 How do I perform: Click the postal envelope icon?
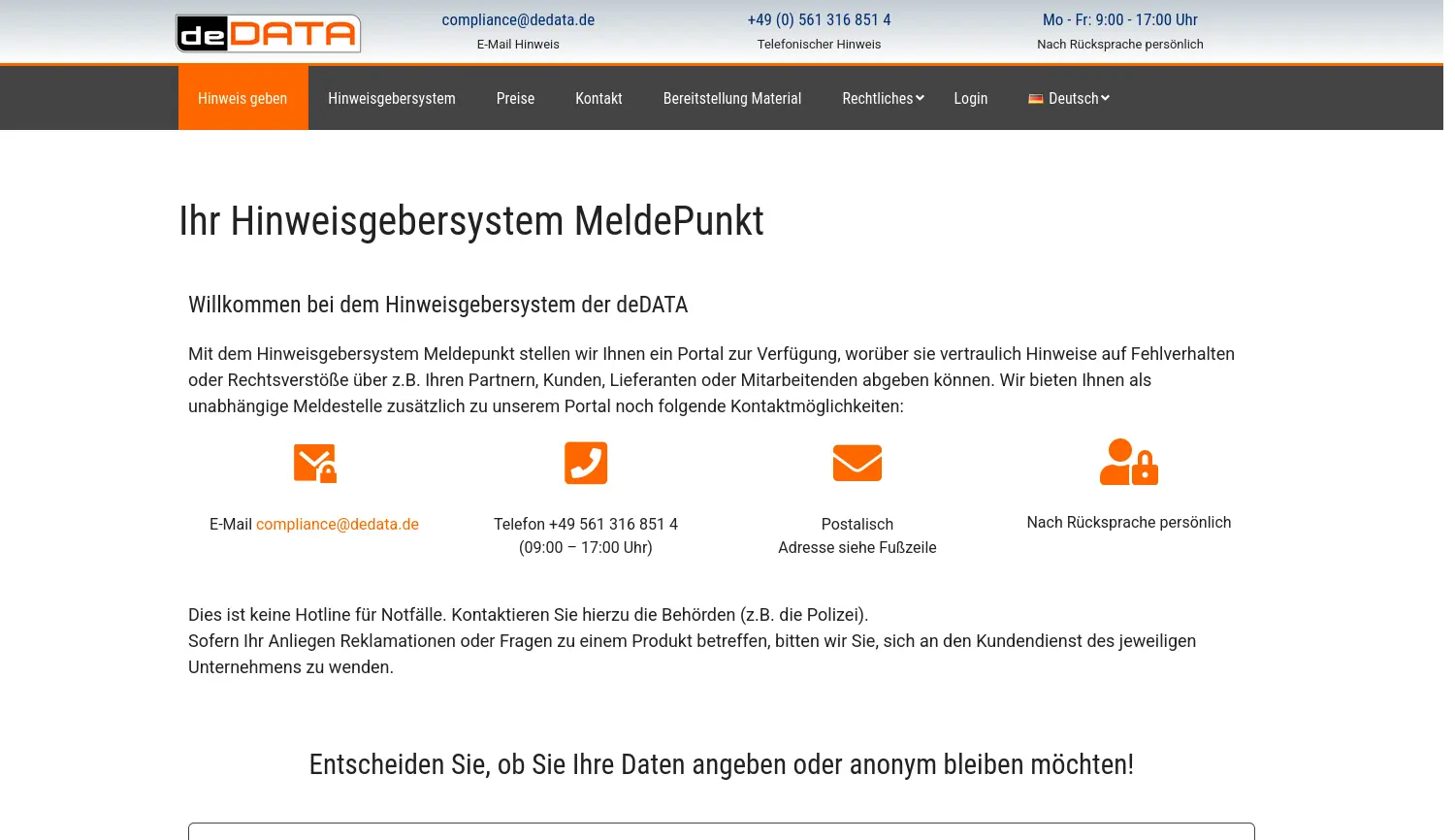pyautogui.click(x=857, y=463)
